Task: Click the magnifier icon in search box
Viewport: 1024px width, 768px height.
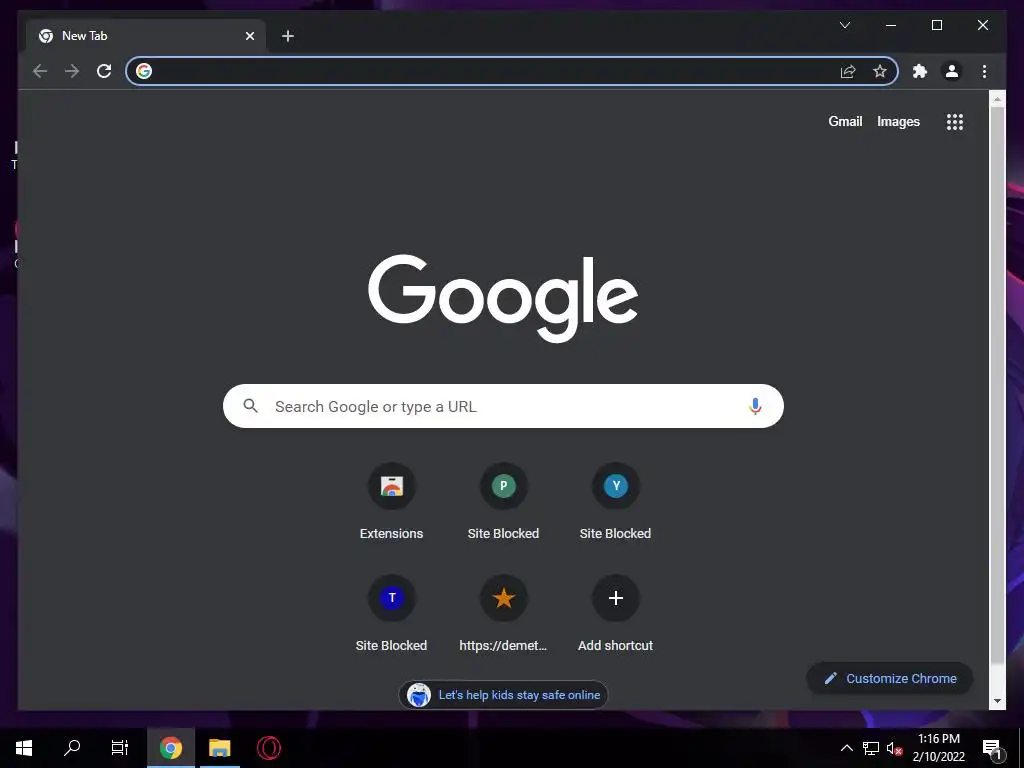Action: click(x=251, y=406)
